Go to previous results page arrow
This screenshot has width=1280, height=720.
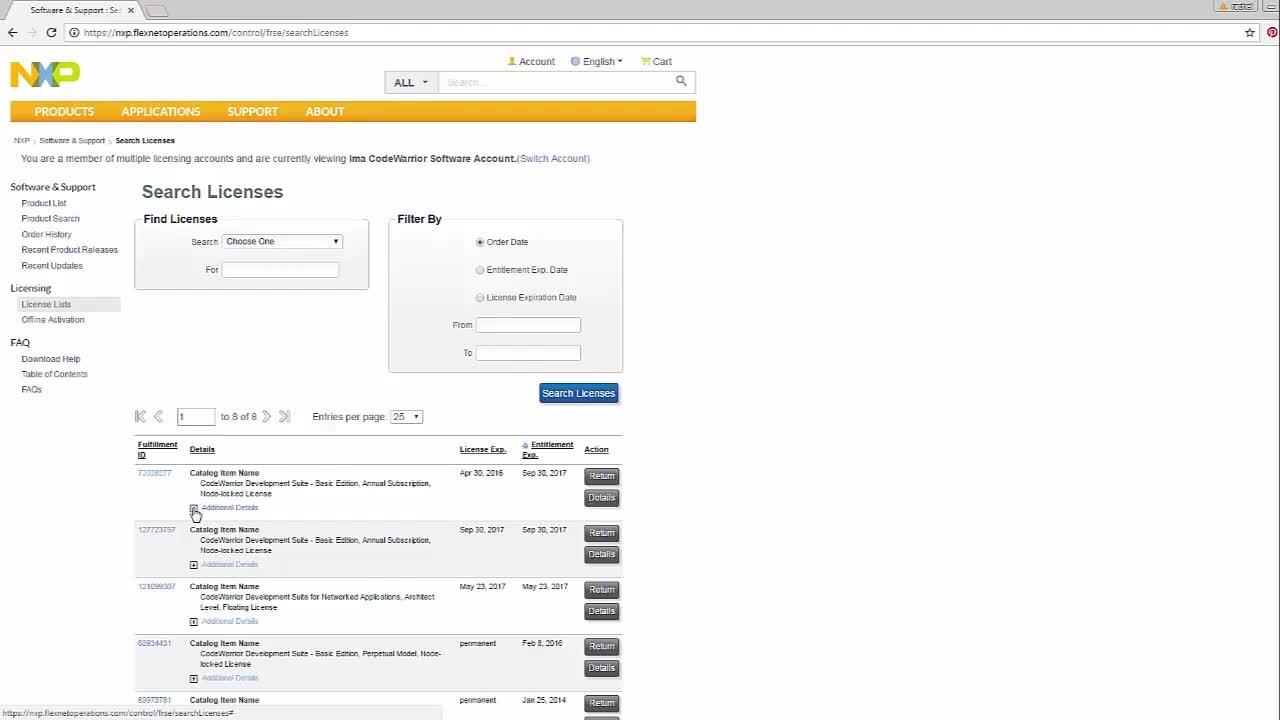pyautogui.click(x=158, y=417)
